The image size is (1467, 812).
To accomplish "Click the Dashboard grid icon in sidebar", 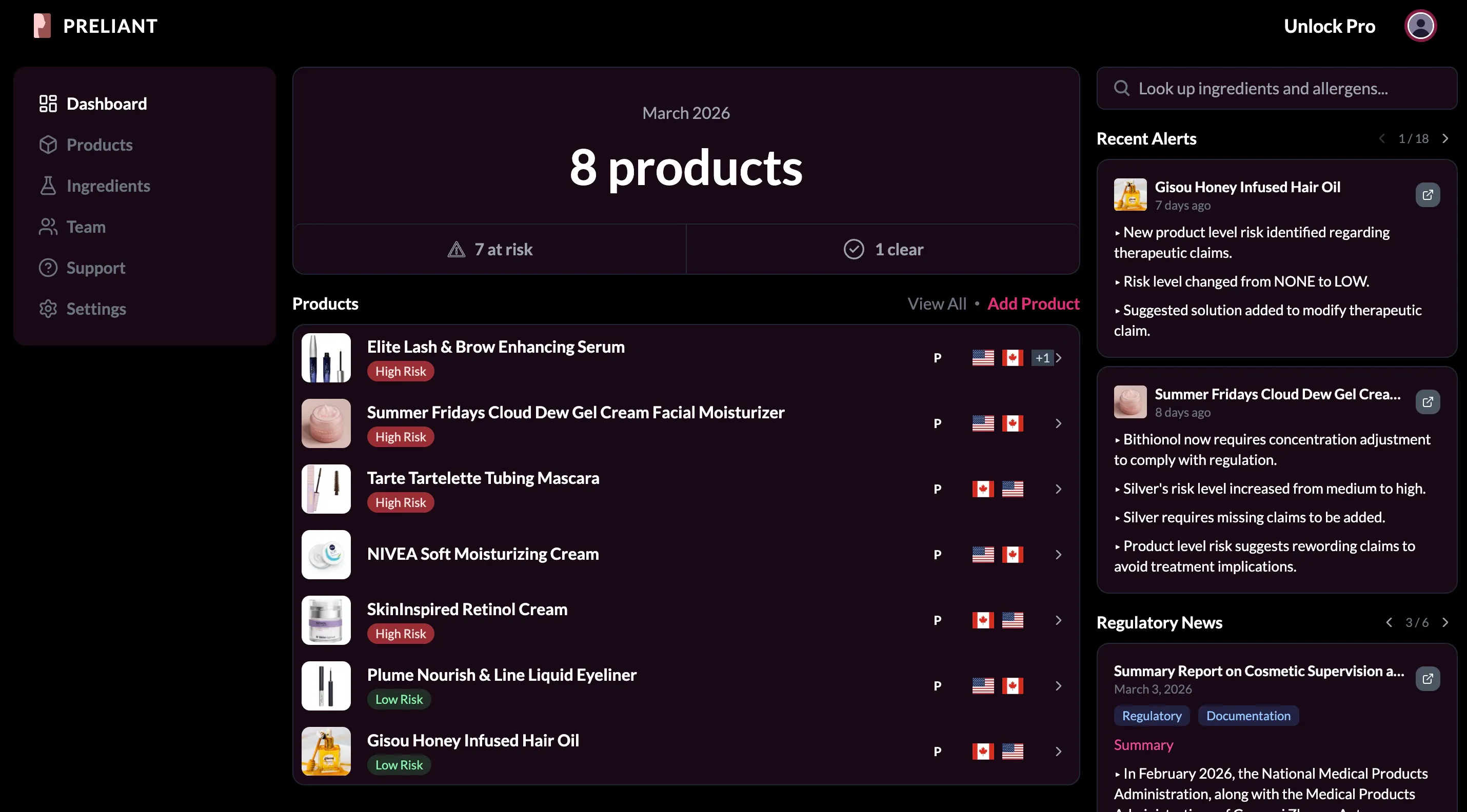I will click(48, 104).
